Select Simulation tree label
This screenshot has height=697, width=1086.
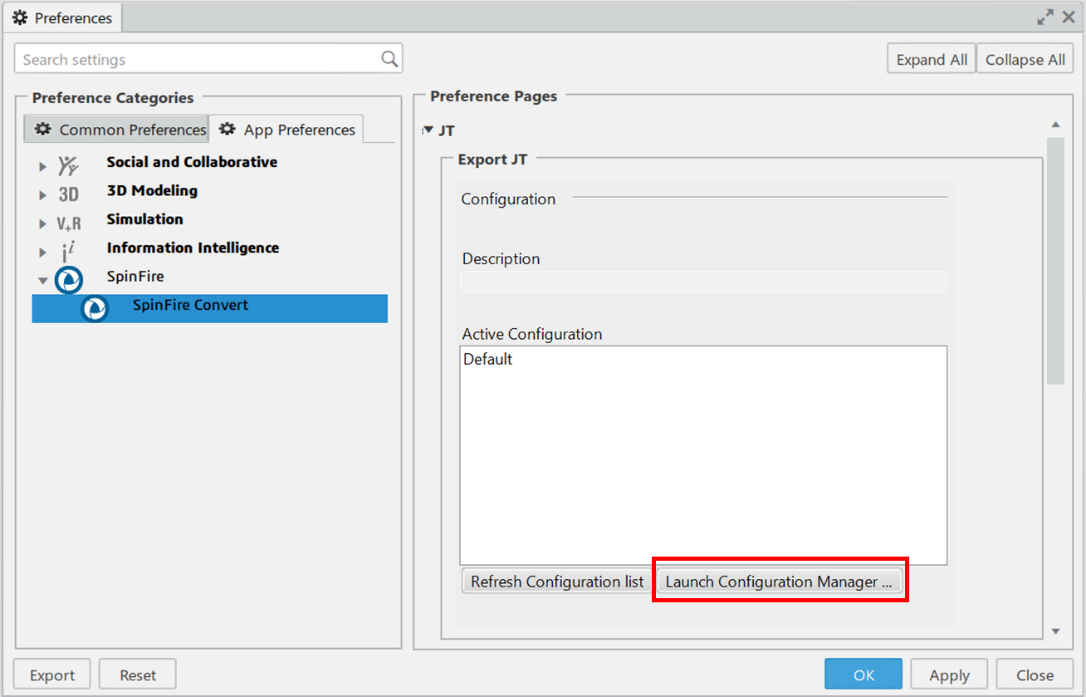pos(145,219)
